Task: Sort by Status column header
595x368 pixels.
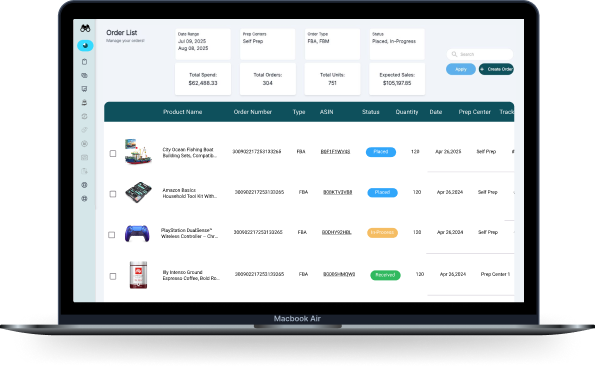Action: (x=371, y=112)
